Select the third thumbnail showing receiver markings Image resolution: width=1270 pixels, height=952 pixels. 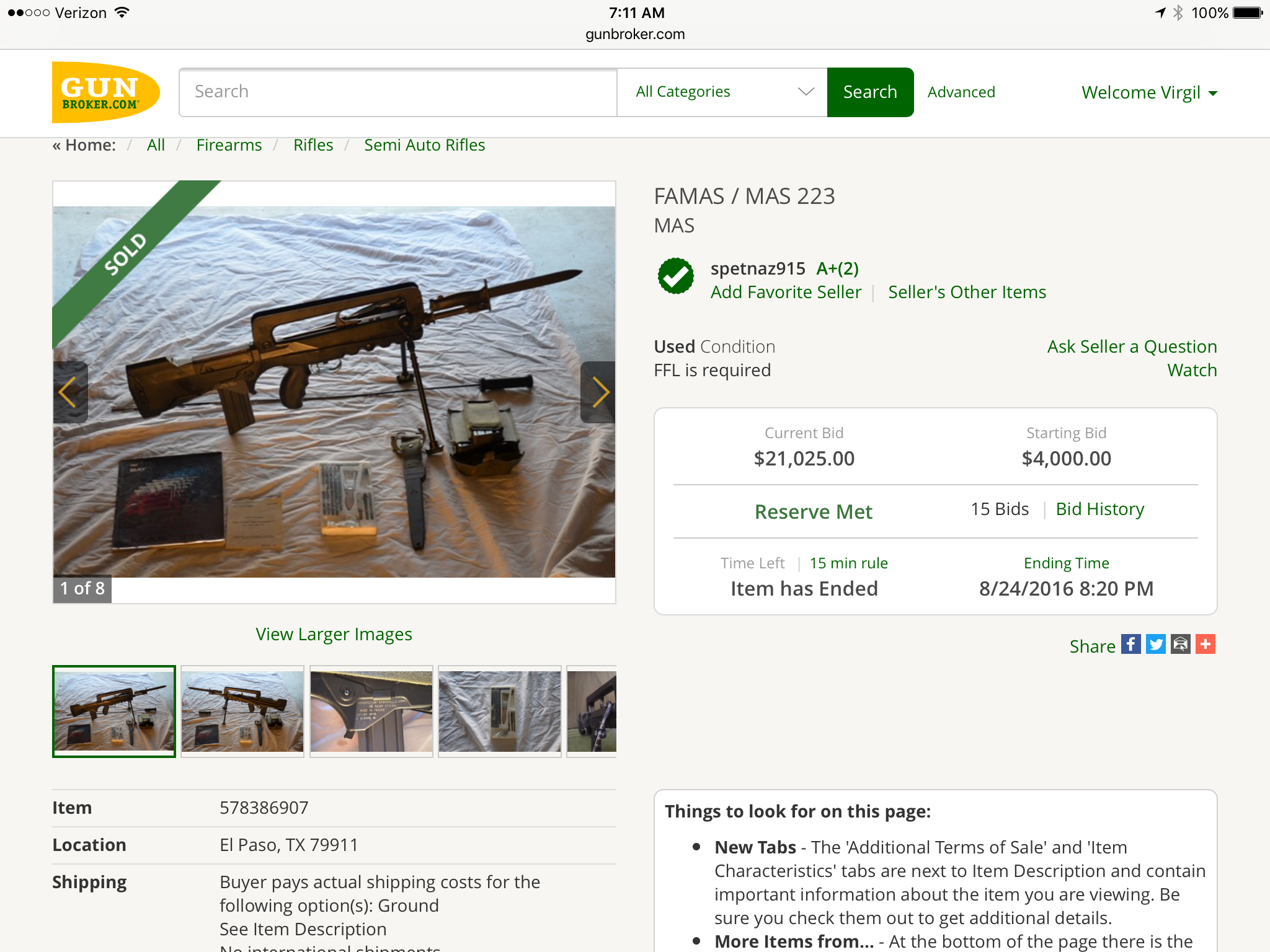[x=371, y=712]
